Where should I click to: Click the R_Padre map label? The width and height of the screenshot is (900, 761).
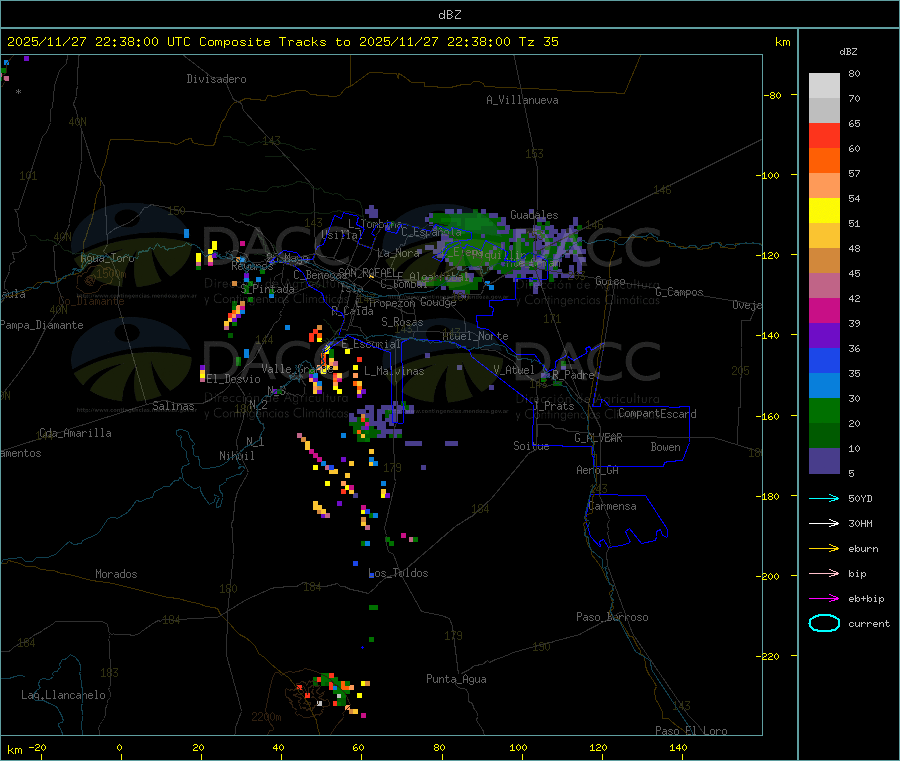pos(573,375)
